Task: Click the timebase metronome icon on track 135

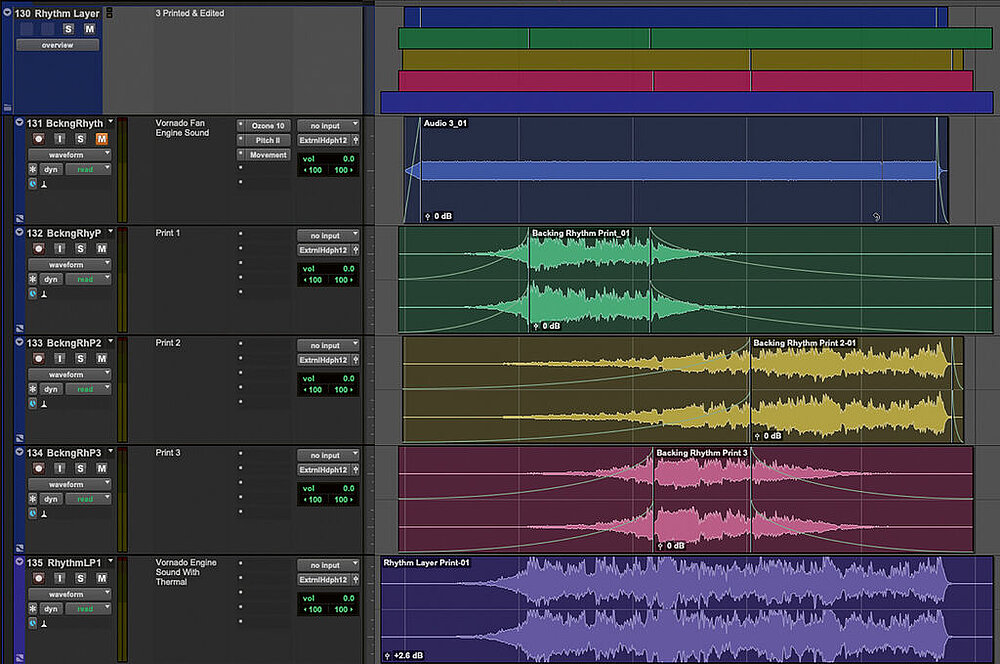Action: click(45, 623)
